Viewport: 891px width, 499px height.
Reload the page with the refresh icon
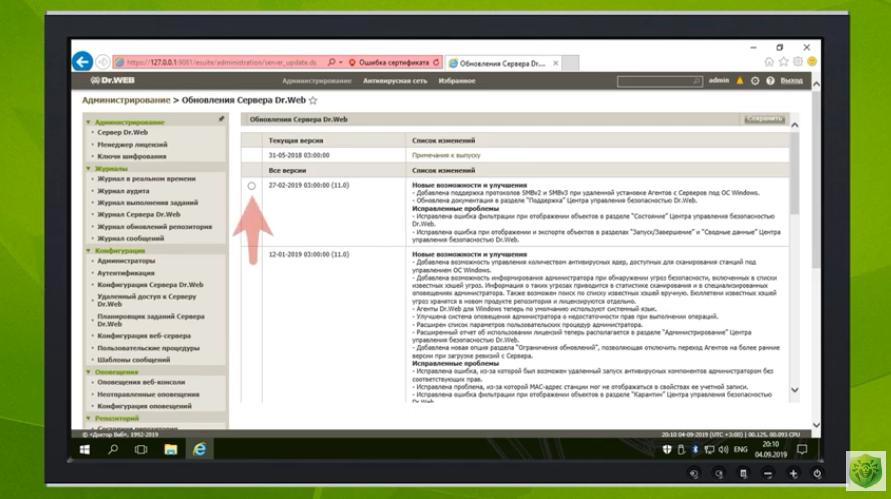pos(436,63)
